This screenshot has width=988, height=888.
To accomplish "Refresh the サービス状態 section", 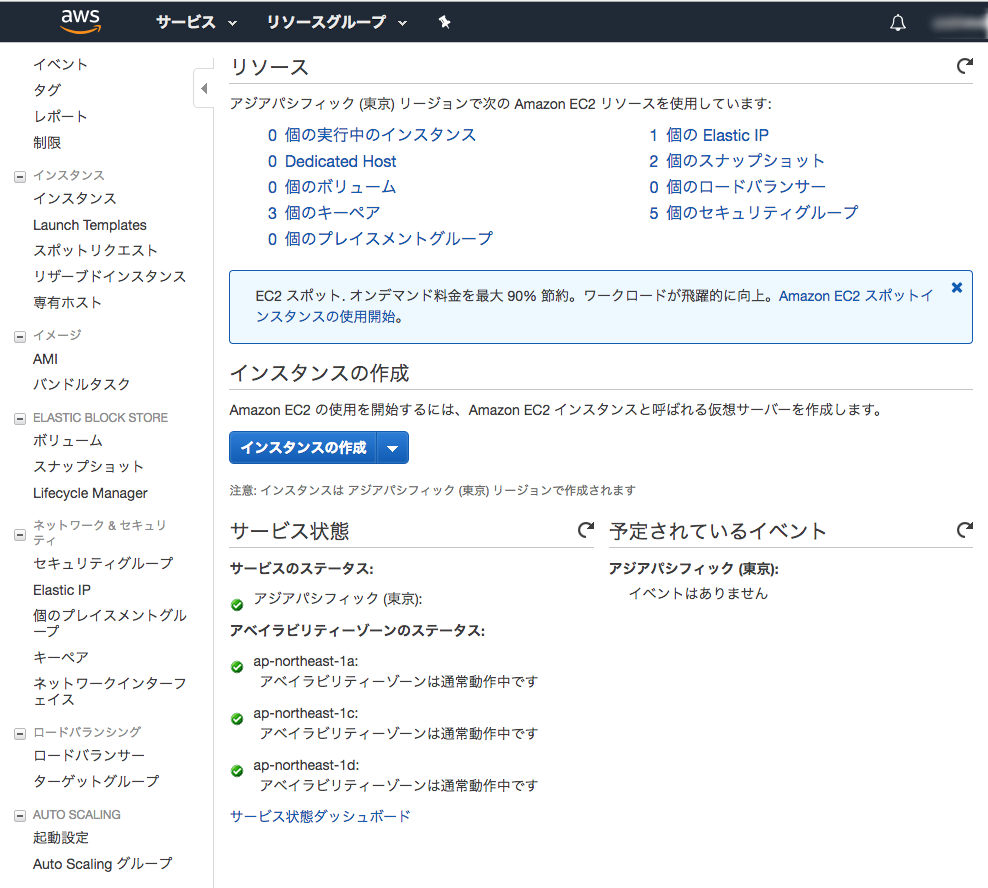I will point(586,530).
